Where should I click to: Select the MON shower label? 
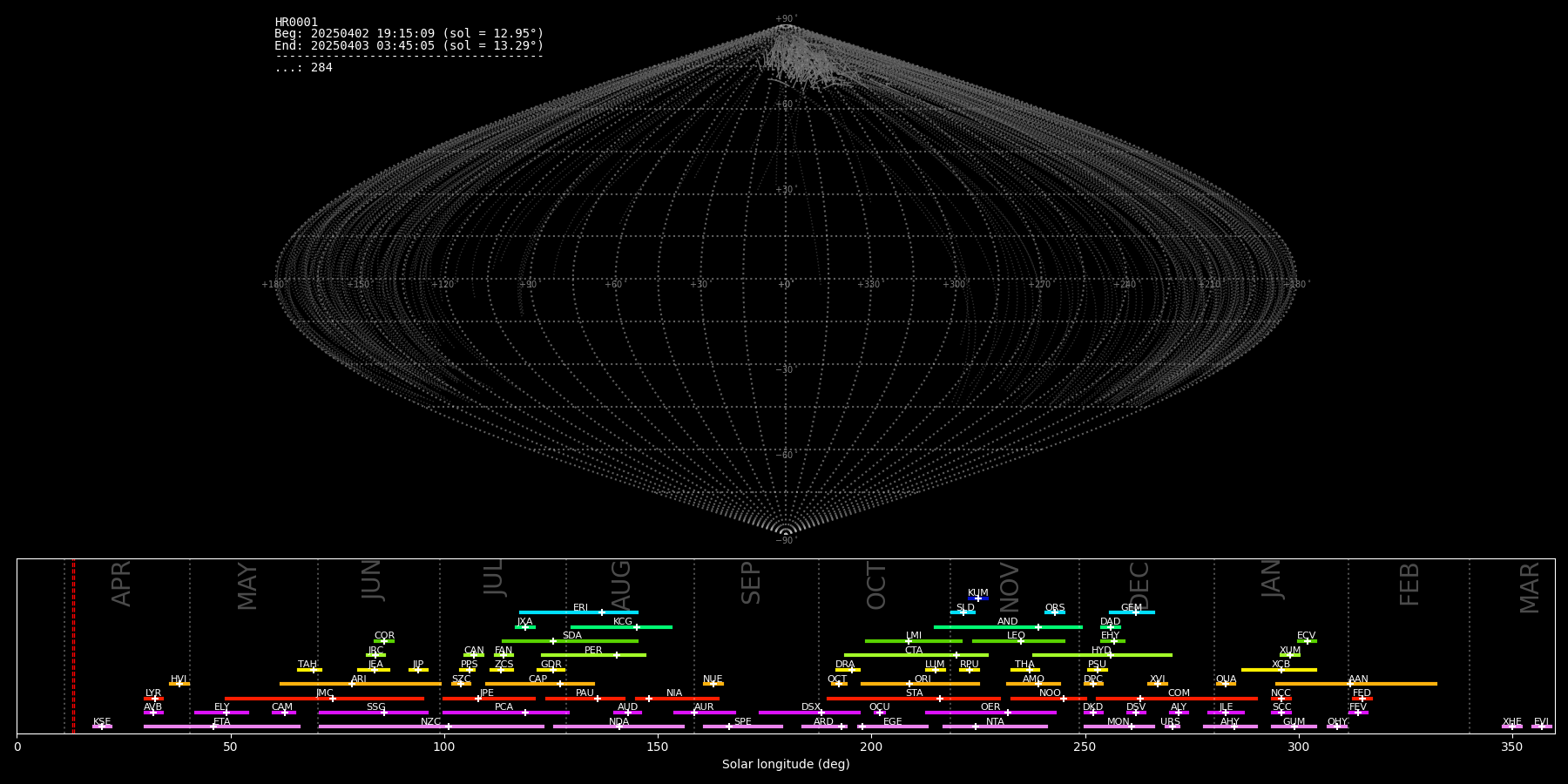tap(1119, 722)
